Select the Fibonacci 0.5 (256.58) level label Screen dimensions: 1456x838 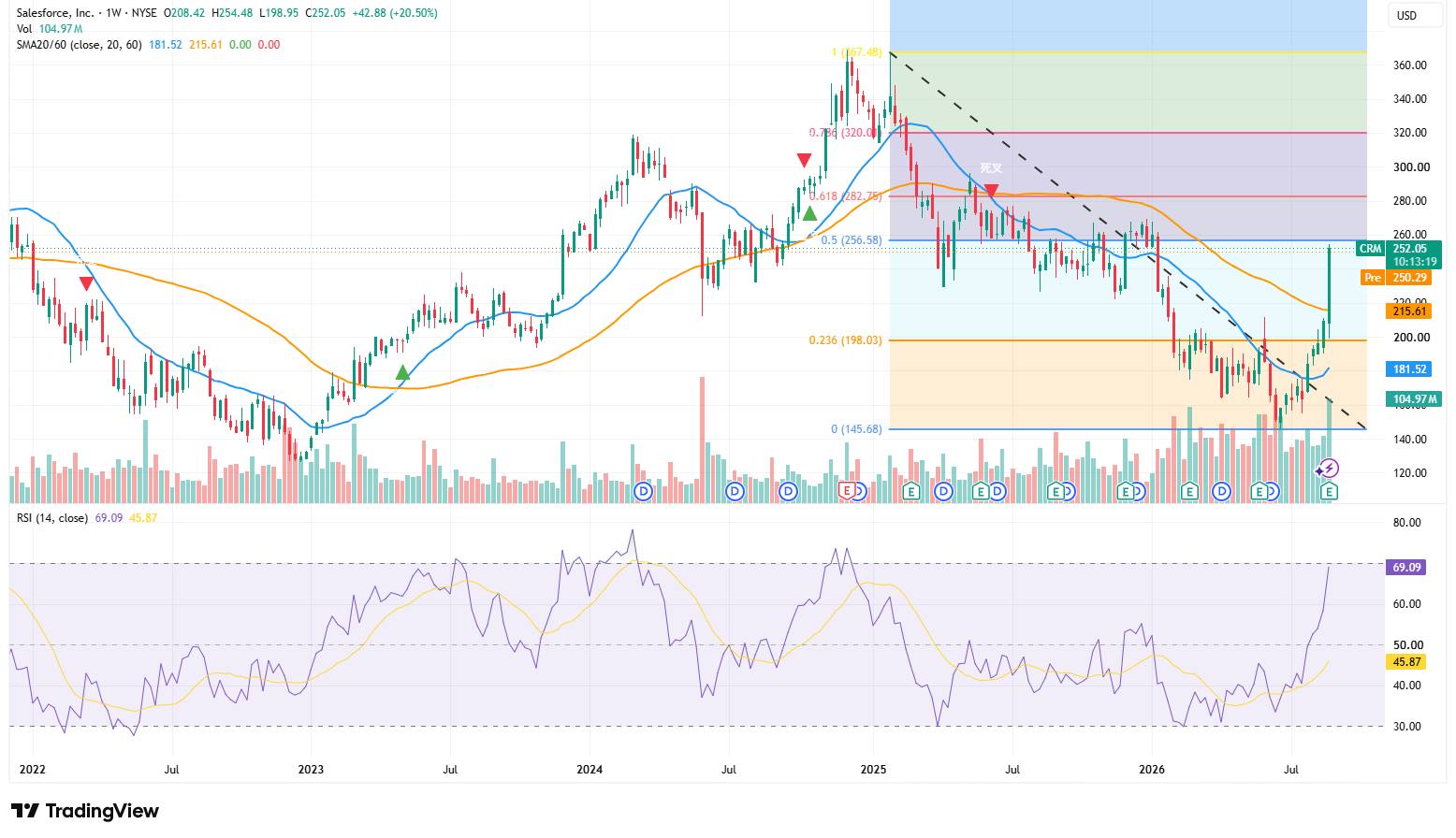[x=852, y=240]
